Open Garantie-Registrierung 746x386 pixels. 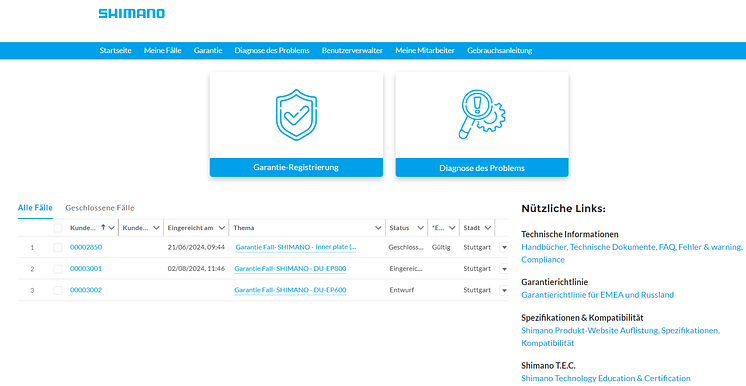[x=296, y=168]
